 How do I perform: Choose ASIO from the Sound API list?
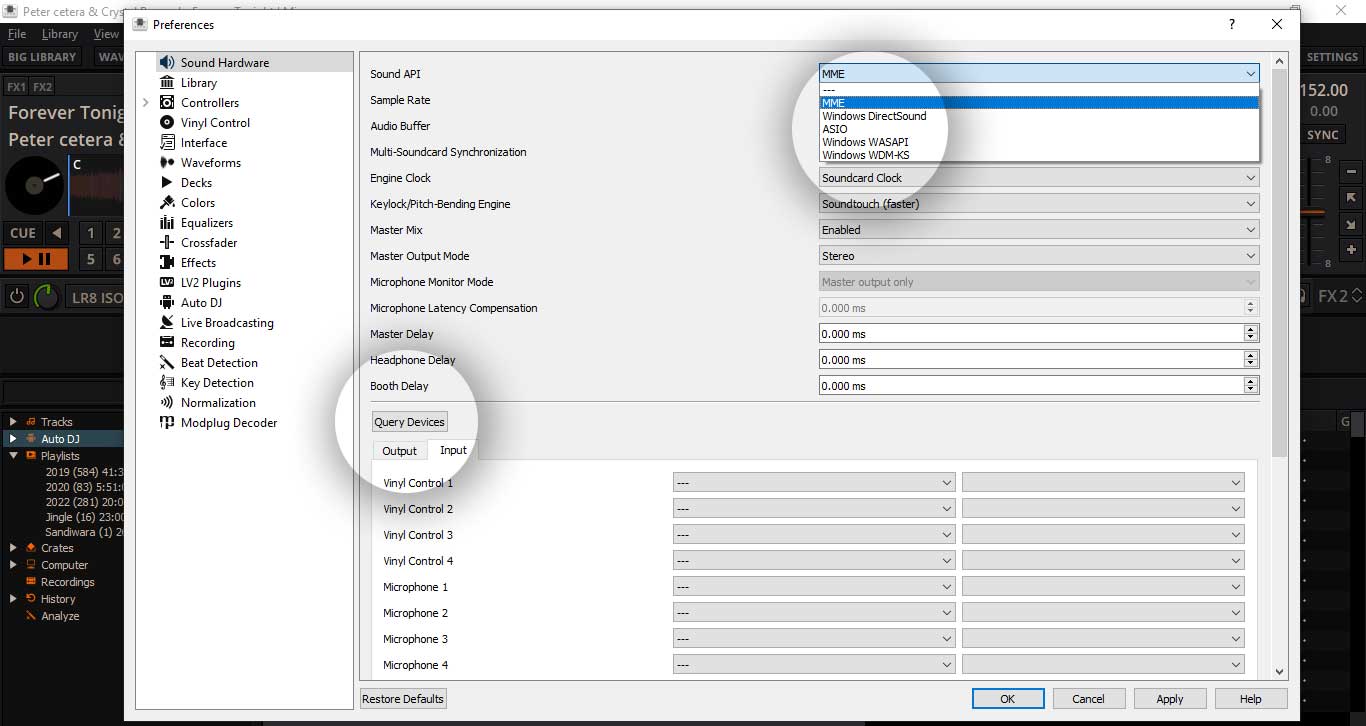[835, 129]
